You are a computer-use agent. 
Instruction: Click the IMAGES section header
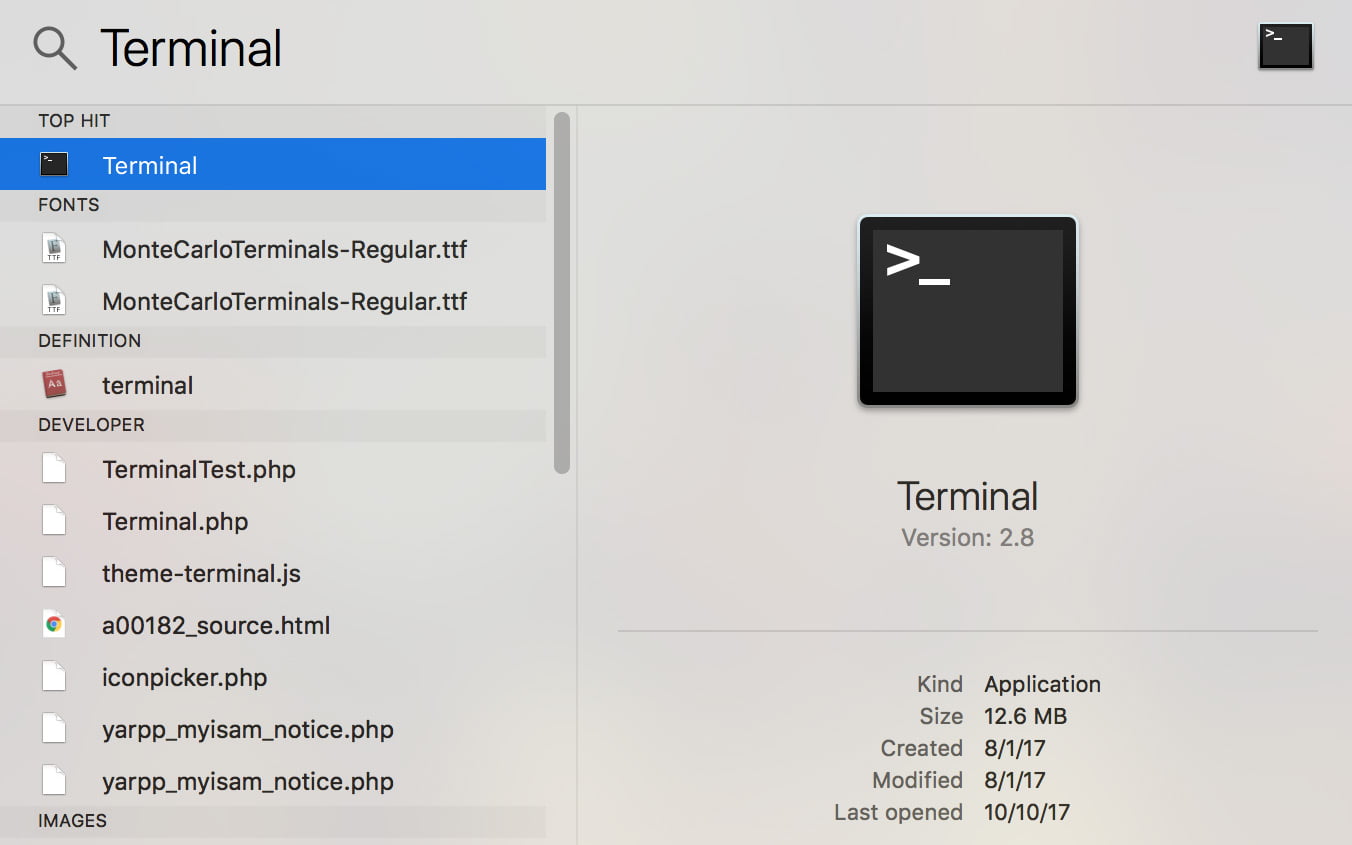point(72,821)
